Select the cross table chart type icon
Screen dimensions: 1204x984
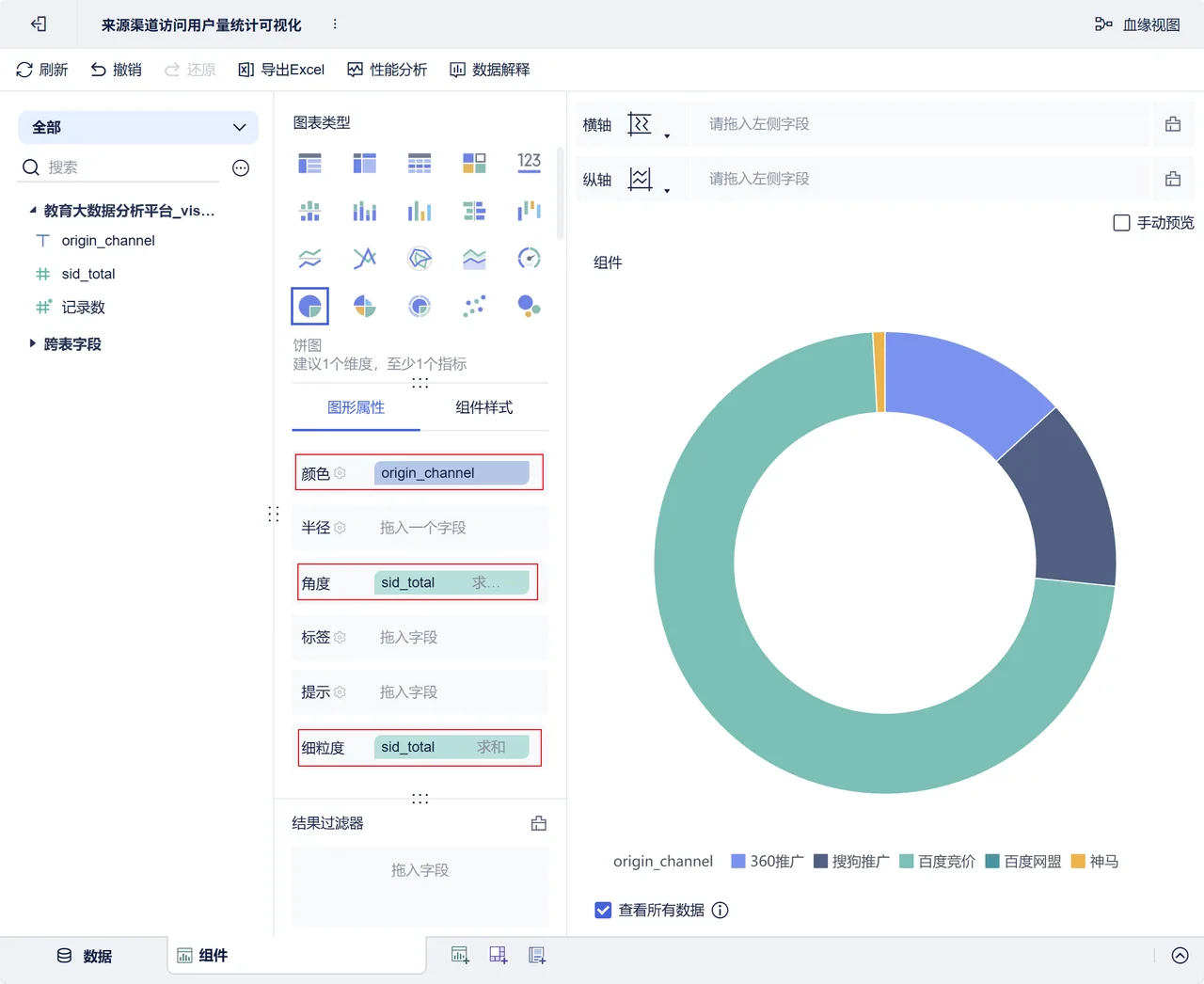click(x=364, y=163)
